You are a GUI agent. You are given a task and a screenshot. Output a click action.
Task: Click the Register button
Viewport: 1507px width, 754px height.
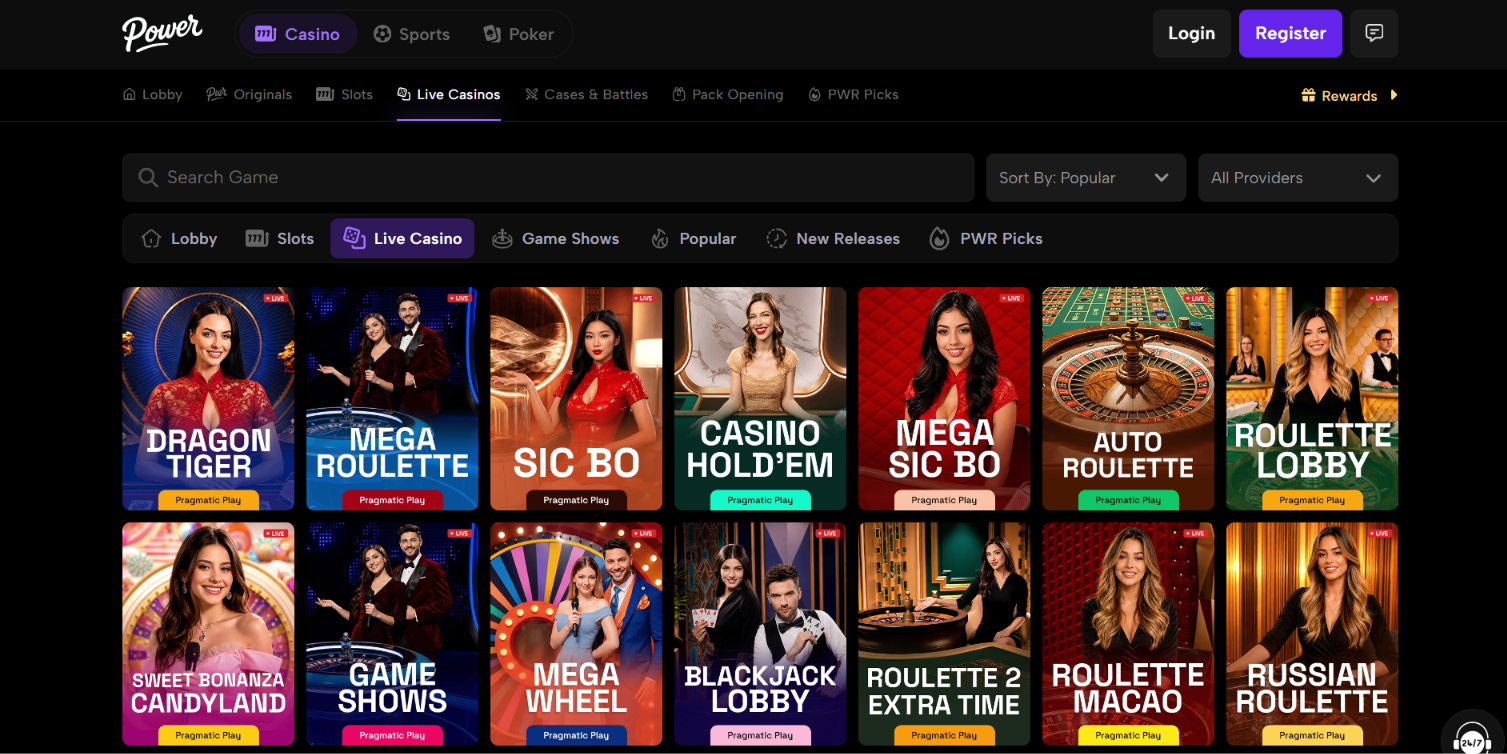click(1290, 33)
